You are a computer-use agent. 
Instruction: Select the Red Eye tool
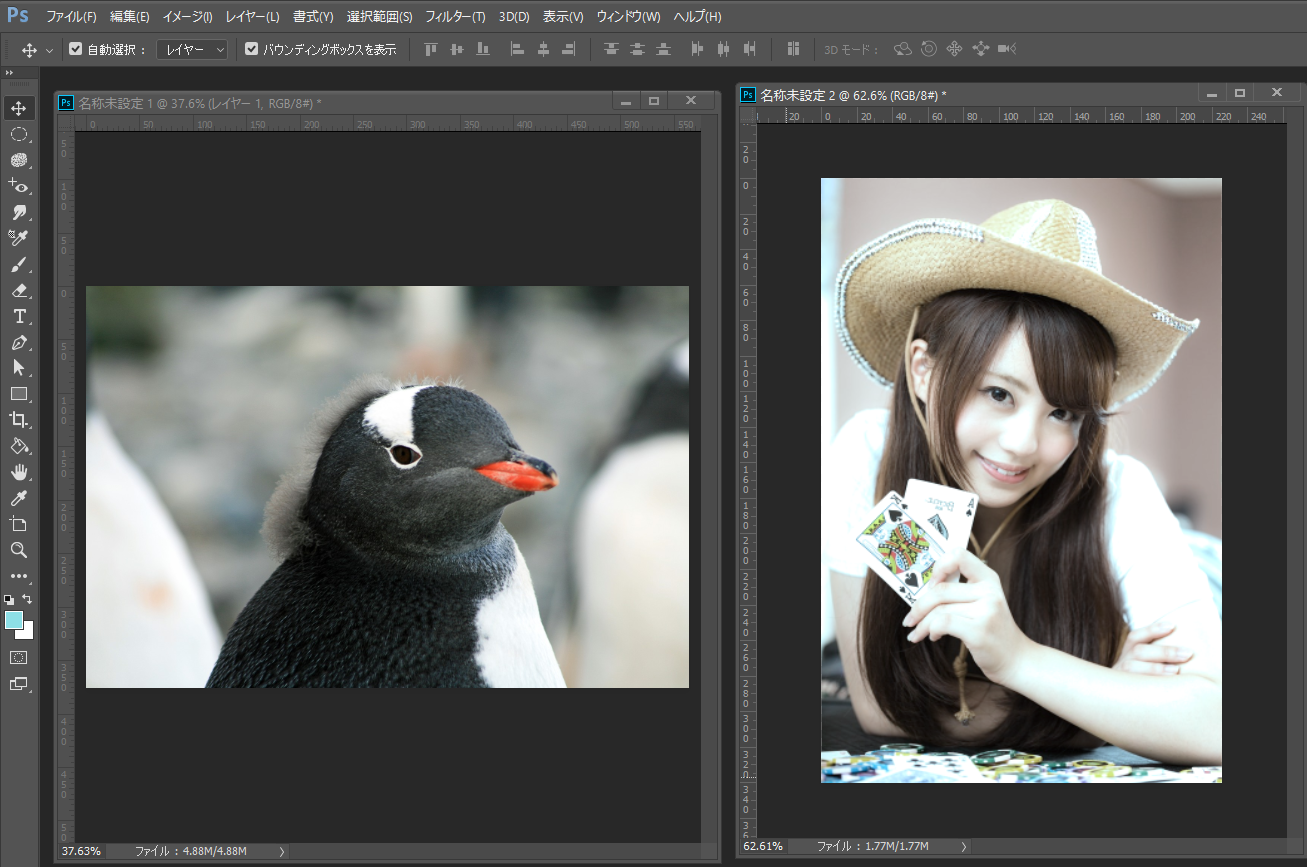pos(19,186)
